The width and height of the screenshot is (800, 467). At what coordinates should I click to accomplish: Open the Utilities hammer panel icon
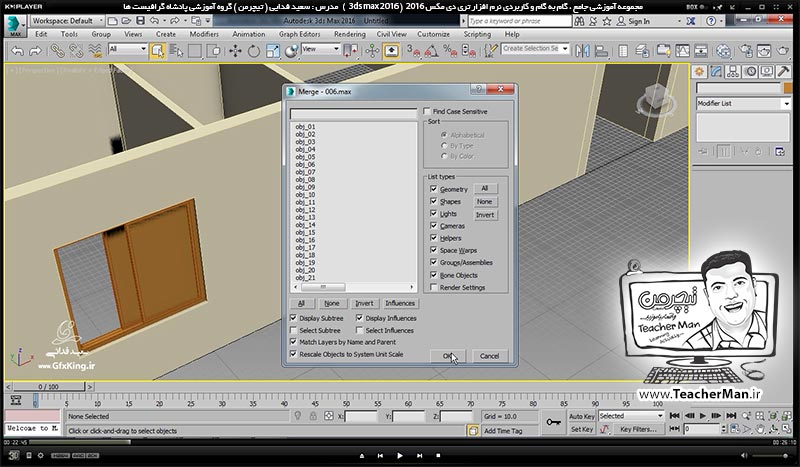783,72
